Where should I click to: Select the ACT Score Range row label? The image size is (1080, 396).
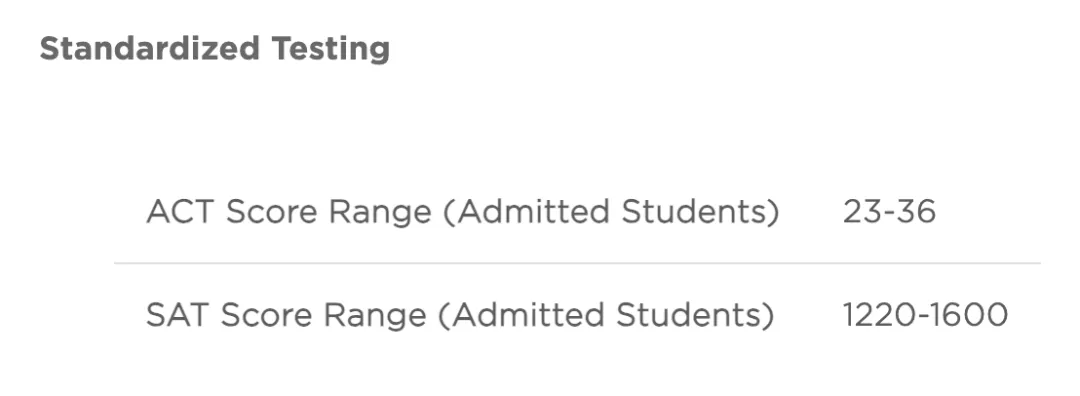[x=462, y=212]
